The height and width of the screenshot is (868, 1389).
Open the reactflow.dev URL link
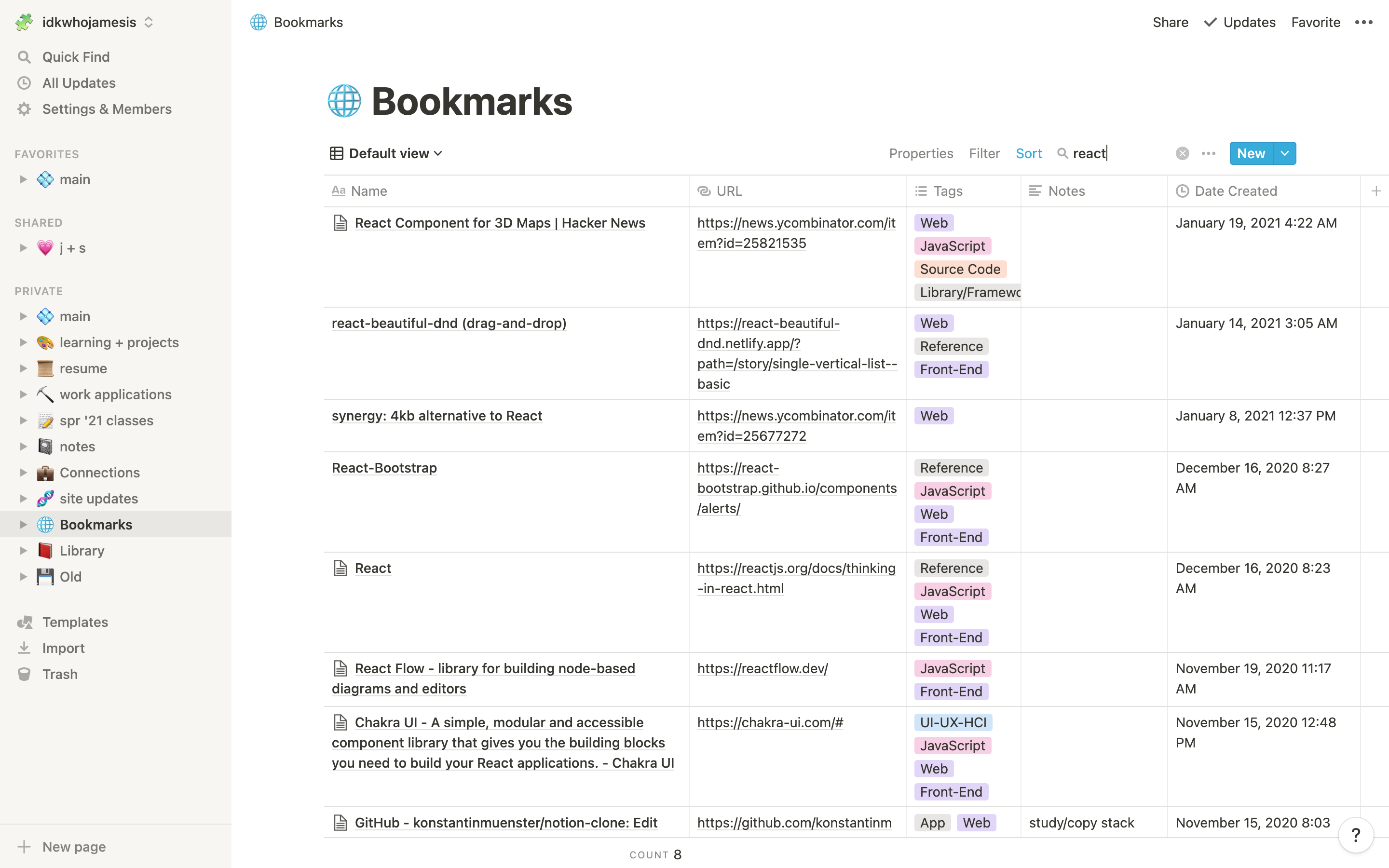pyautogui.click(x=763, y=668)
